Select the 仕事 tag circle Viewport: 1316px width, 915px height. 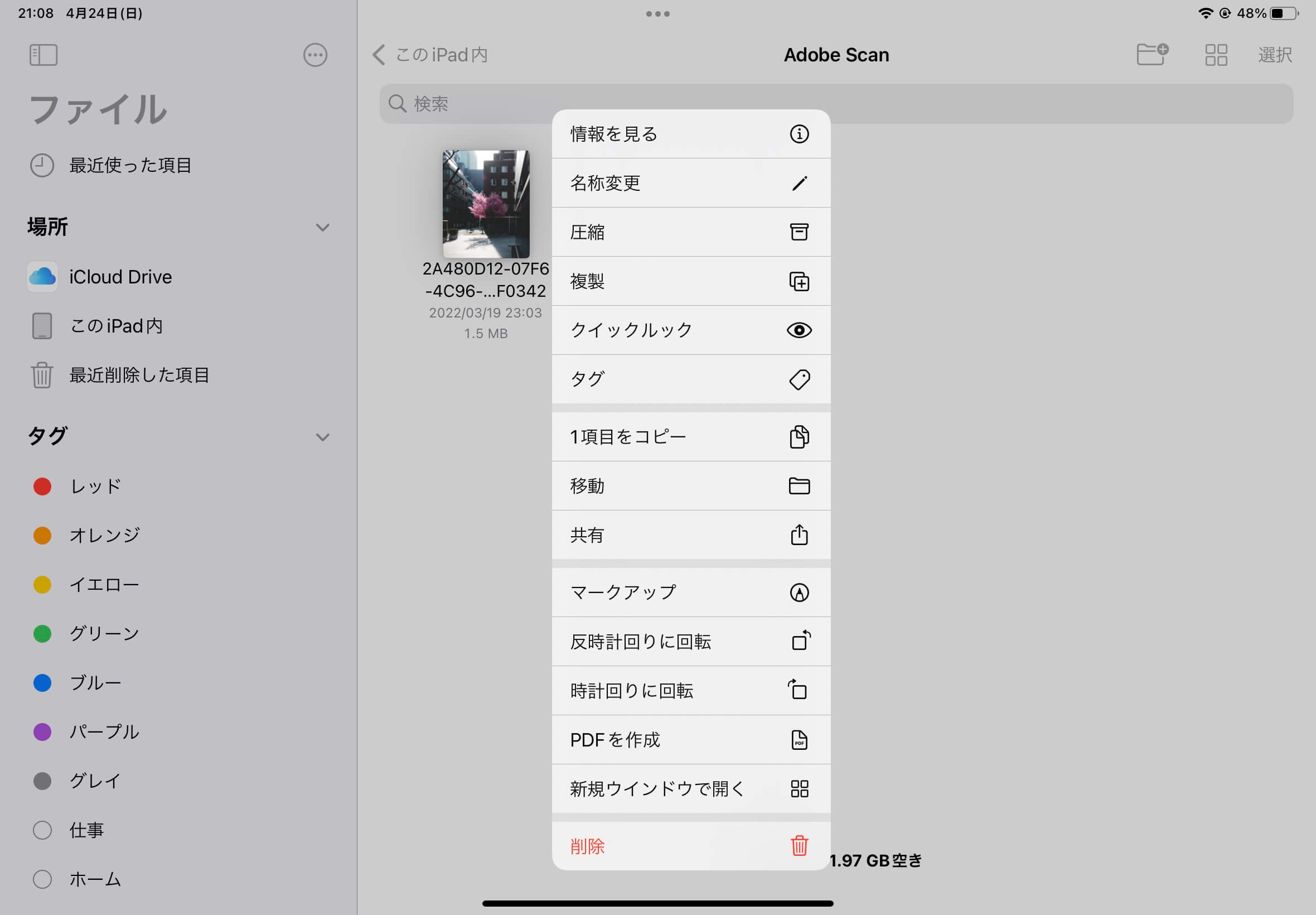(x=42, y=830)
